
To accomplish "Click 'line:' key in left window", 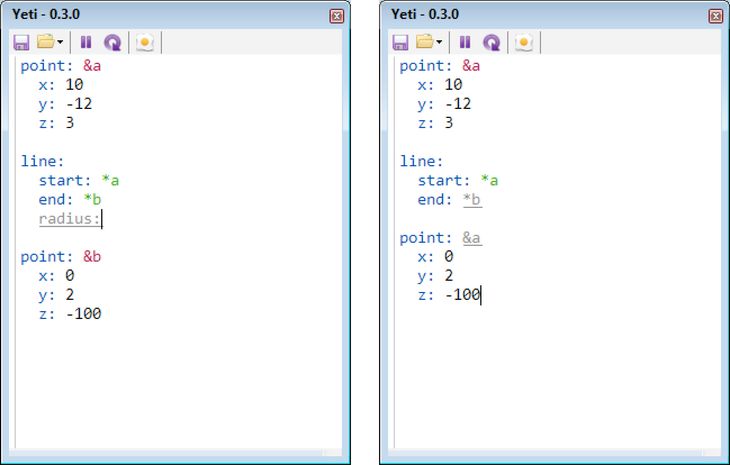I will 42,161.
